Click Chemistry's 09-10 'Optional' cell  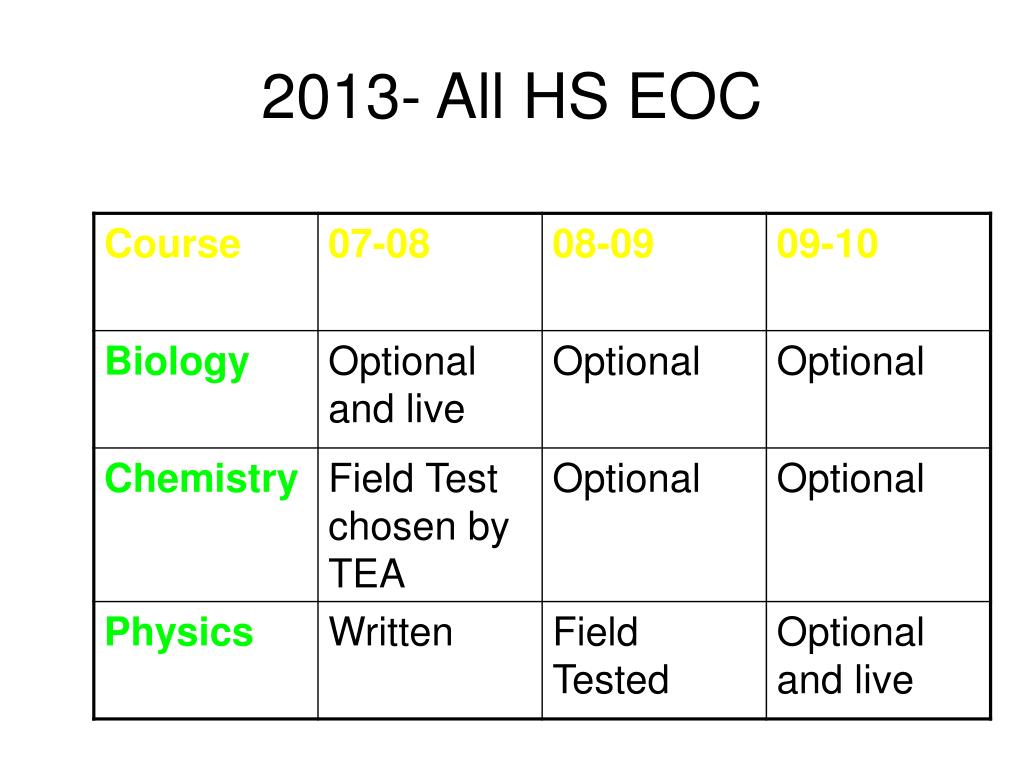click(878, 524)
